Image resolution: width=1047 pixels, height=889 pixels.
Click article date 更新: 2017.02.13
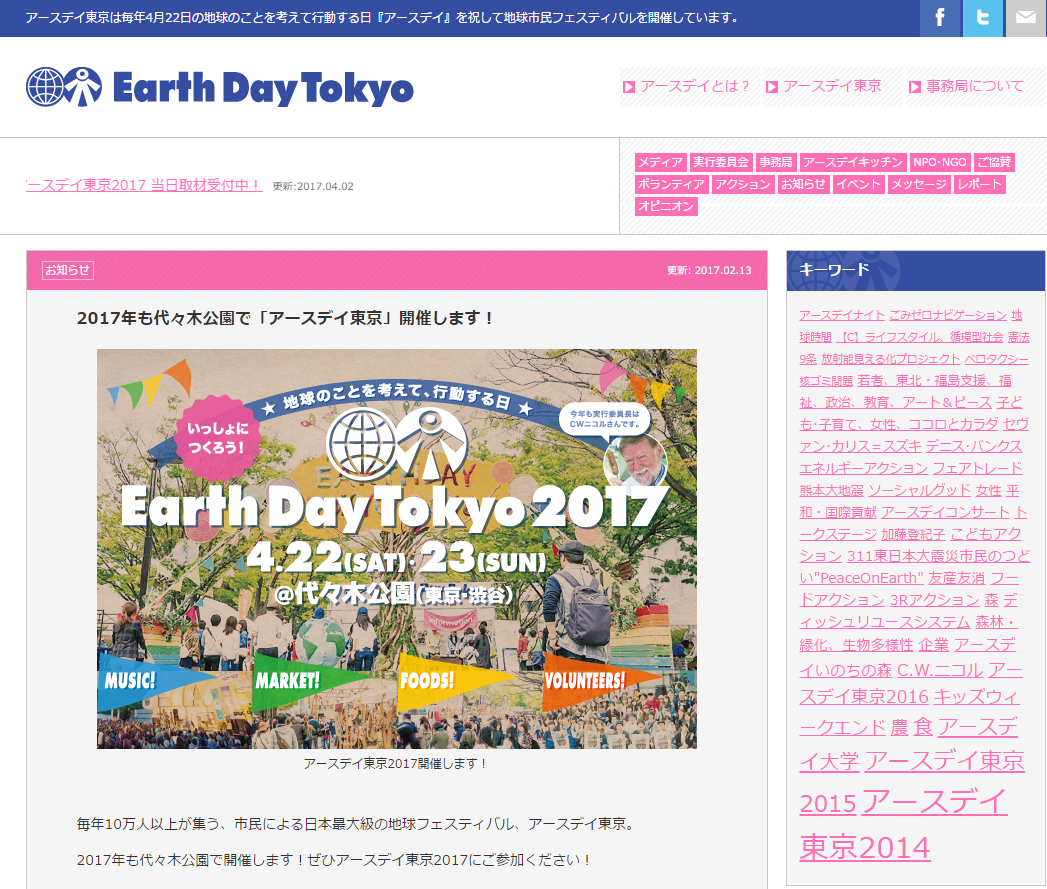point(709,271)
